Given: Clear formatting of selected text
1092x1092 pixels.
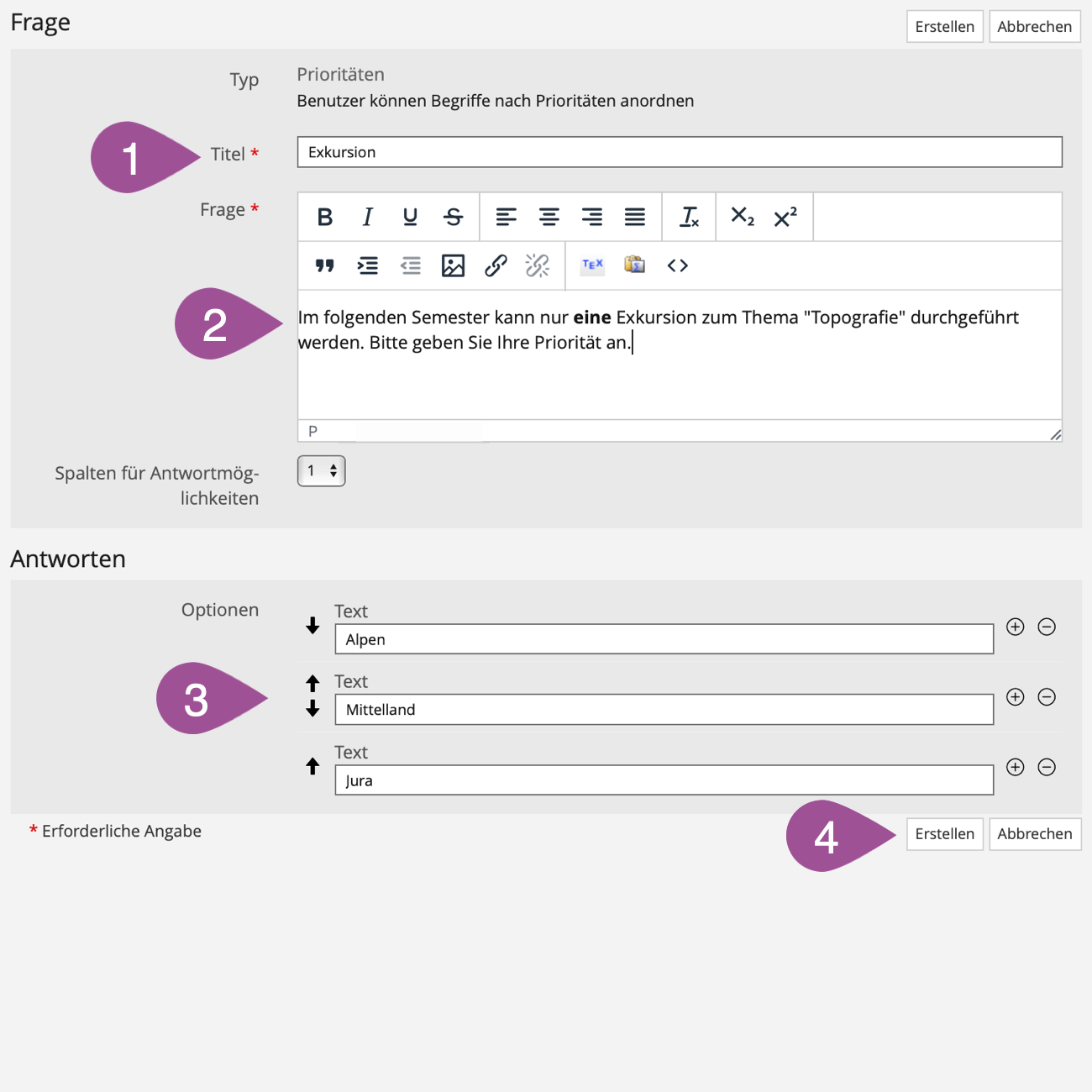Looking at the screenshot, I should (x=689, y=218).
